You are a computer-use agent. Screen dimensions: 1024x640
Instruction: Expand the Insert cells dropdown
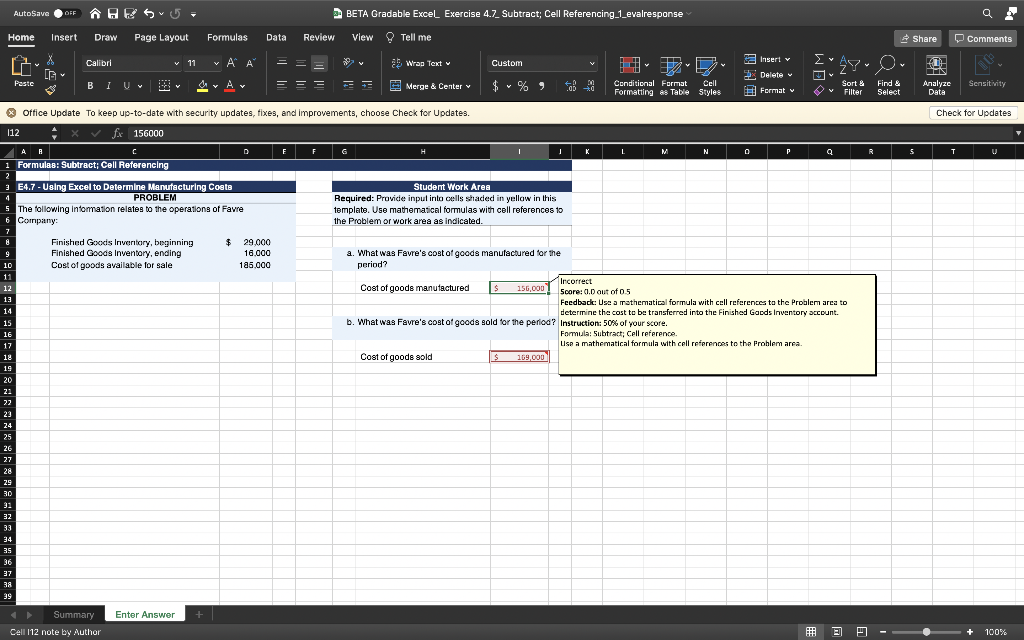pyautogui.click(x=788, y=59)
